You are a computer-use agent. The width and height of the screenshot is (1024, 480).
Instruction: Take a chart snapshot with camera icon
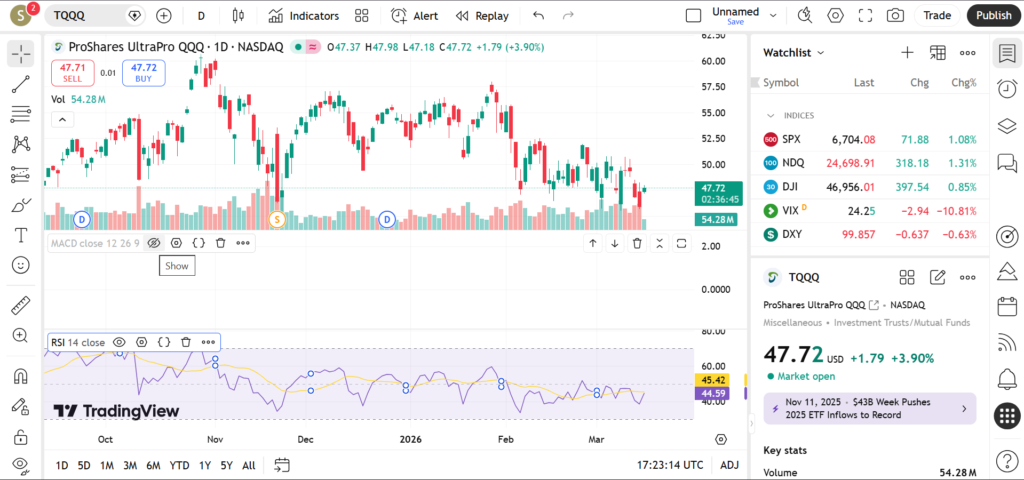coord(895,16)
